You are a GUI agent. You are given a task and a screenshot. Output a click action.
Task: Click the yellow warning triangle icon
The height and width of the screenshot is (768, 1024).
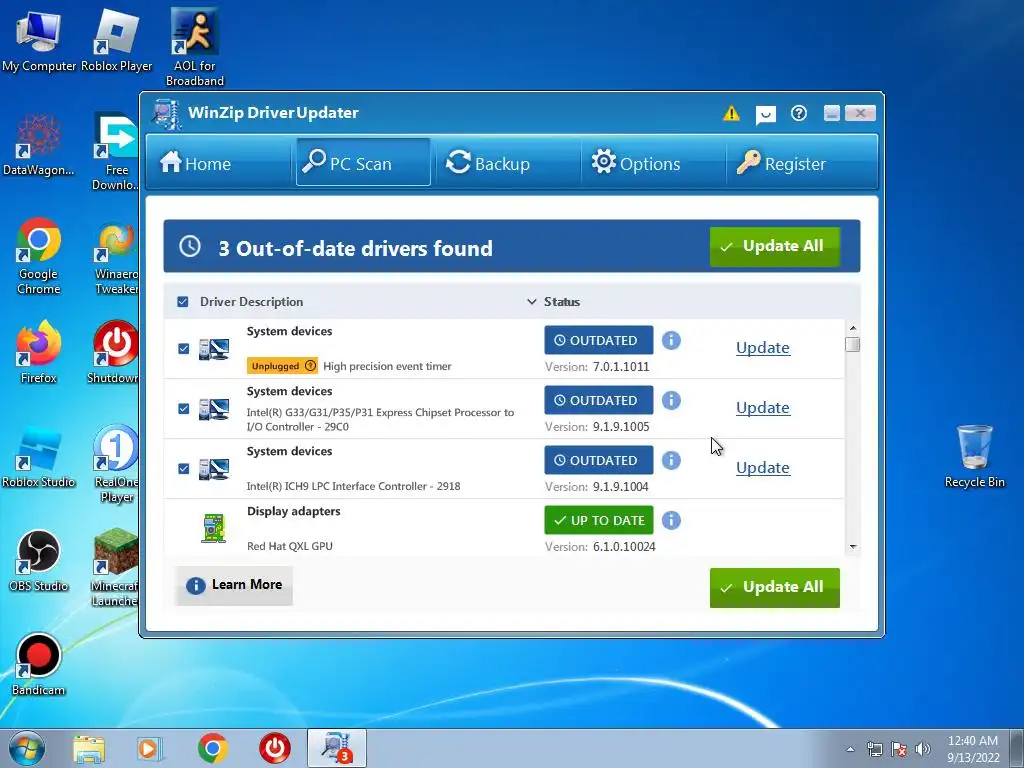coord(731,114)
